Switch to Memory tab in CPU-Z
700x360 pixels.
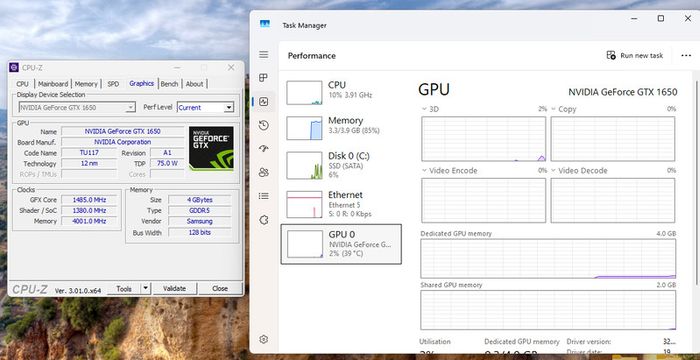[x=86, y=84]
